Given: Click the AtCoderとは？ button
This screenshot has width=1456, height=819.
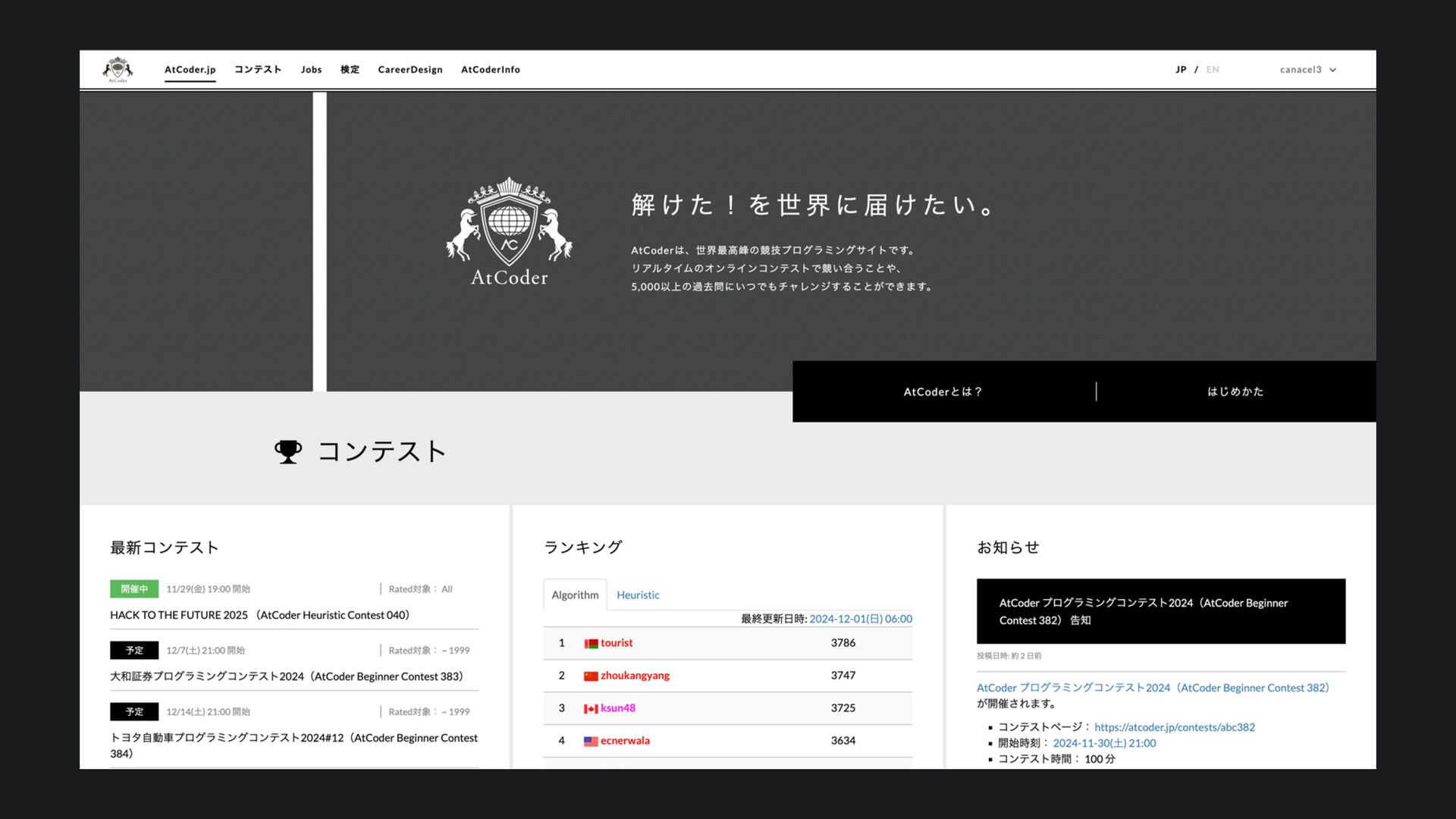Looking at the screenshot, I should click(x=943, y=392).
